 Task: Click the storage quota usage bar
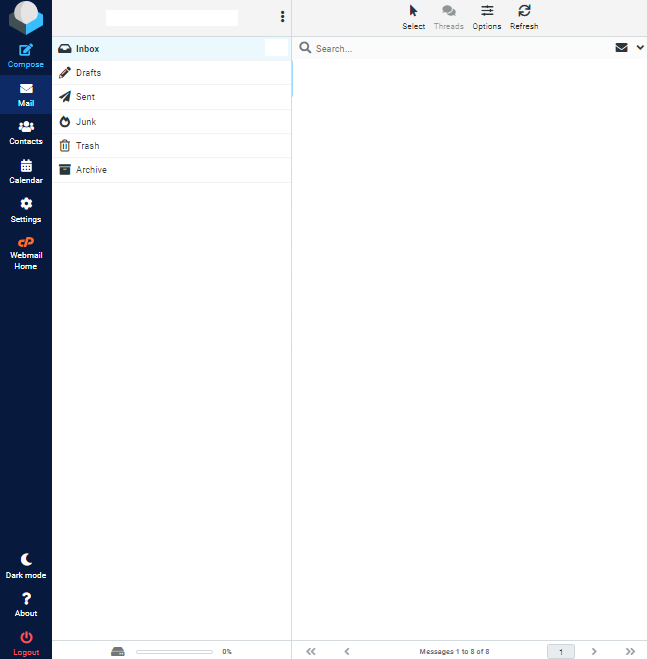pos(174,651)
